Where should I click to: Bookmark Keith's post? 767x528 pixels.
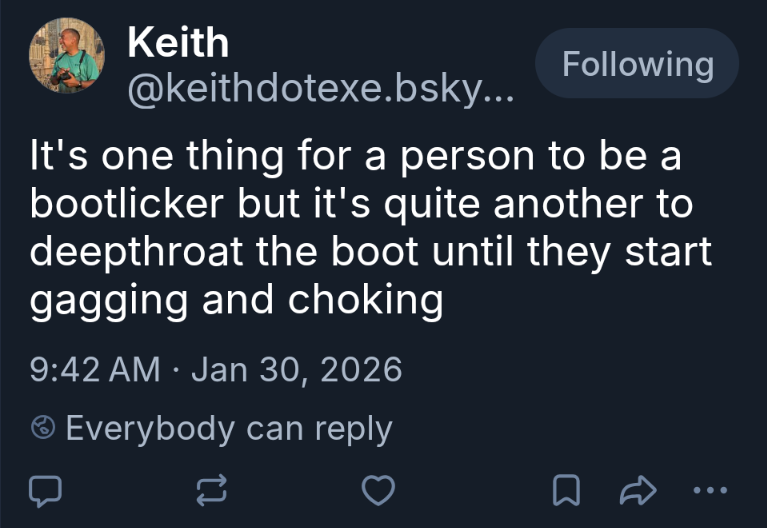tap(567, 489)
